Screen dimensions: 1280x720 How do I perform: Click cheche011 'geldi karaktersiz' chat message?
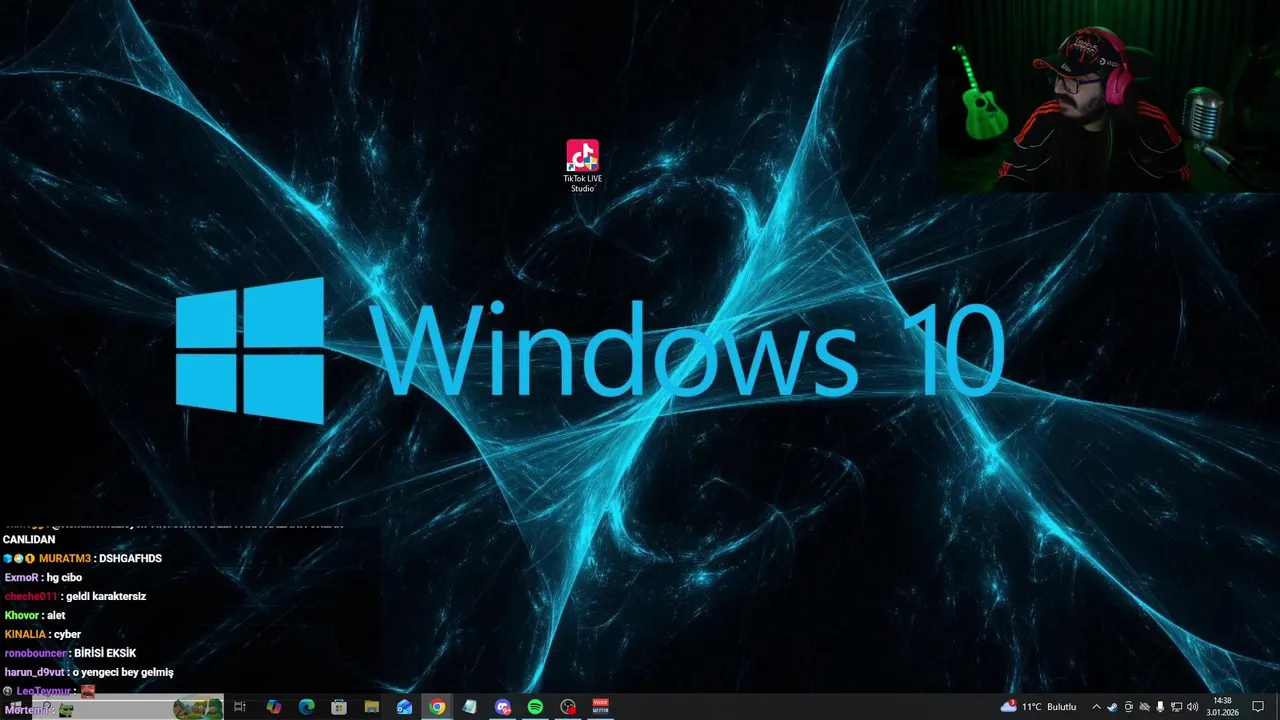75,596
